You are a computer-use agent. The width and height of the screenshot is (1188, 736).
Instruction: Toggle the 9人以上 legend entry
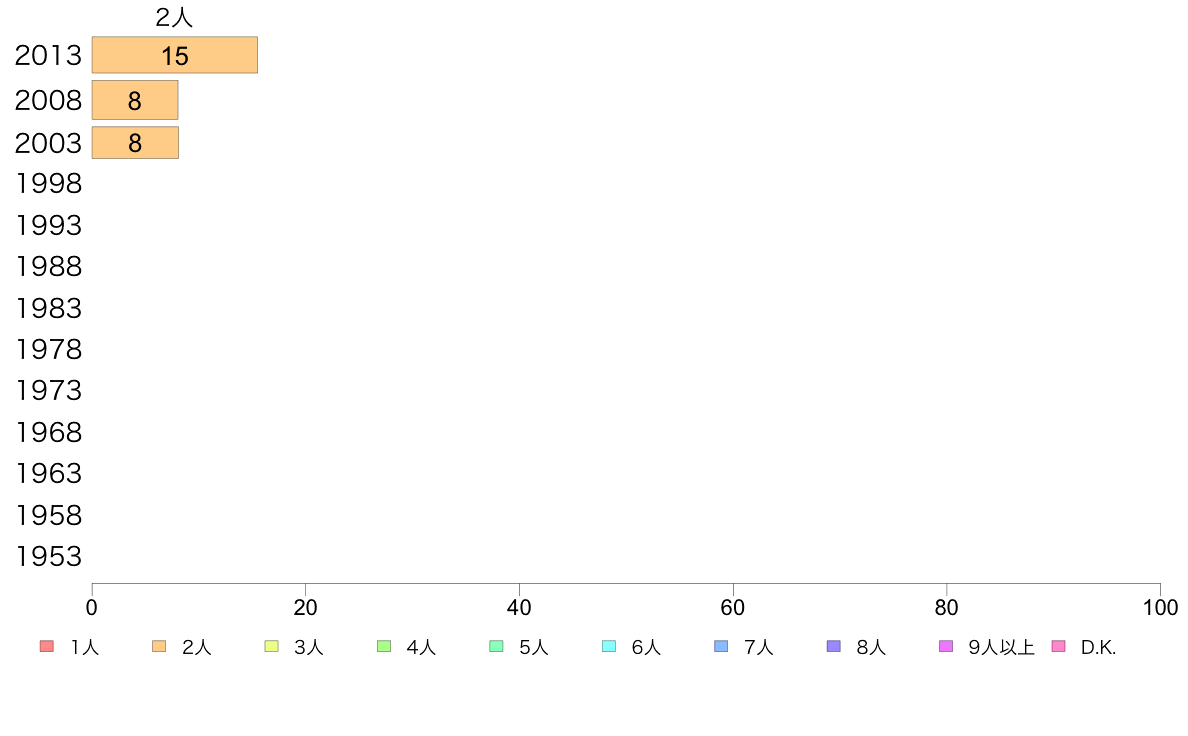pyautogui.click(x=987, y=647)
